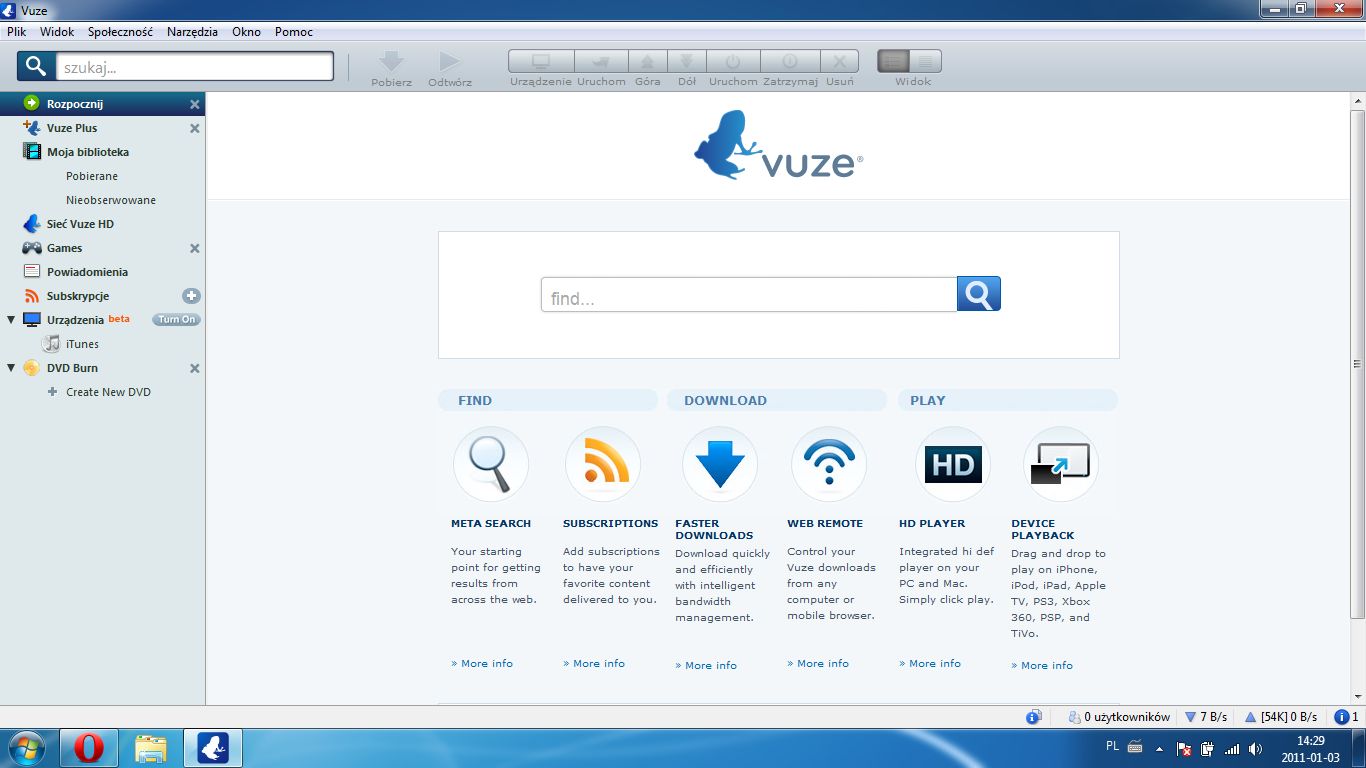The height and width of the screenshot is (768, 1366).
Task: Click the 7 B/s download speed indicator
Action: pyautogui.click(x=1206, y=717)
